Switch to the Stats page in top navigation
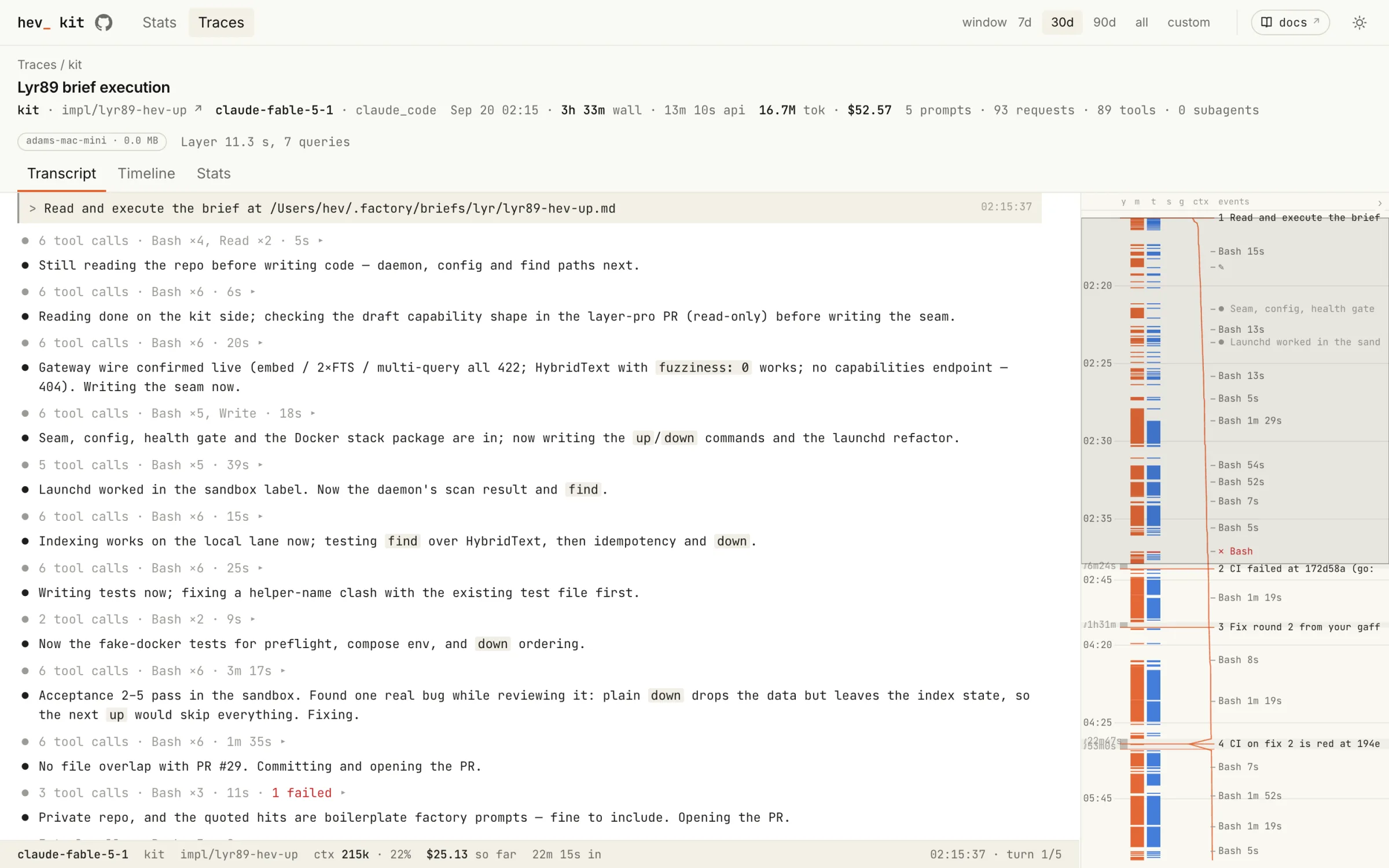Image resolution: width=1389 pixels, height=868 pixels. coord(159,23)
